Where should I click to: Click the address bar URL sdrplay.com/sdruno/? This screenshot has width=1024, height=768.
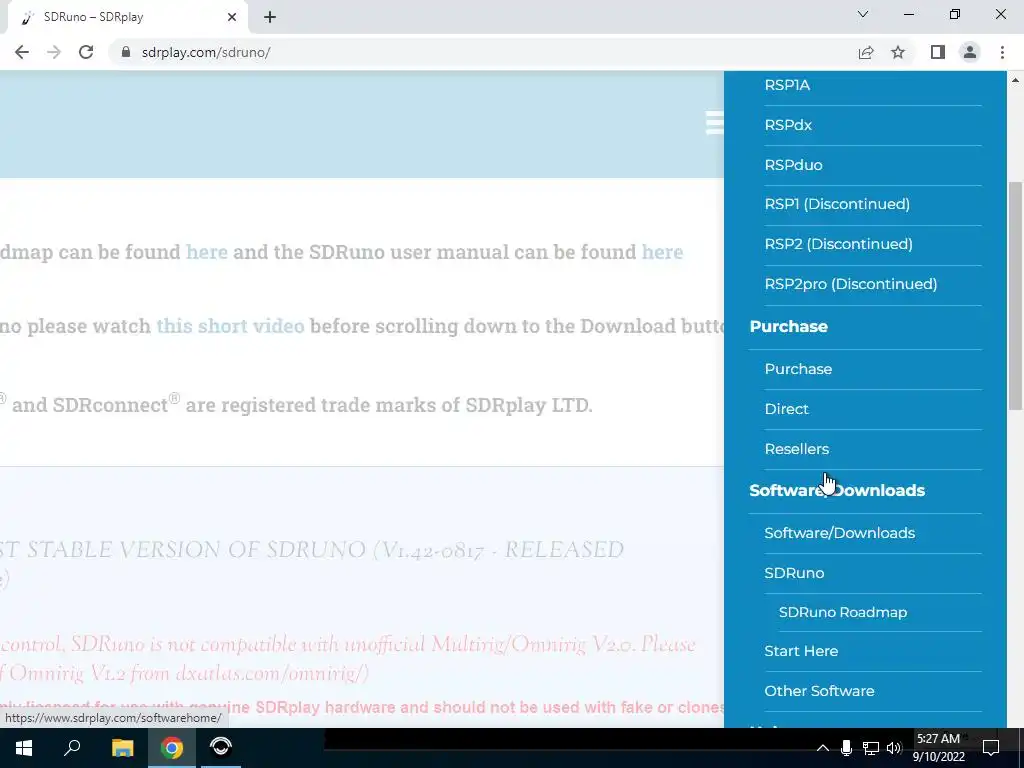(x=206, y=52)
